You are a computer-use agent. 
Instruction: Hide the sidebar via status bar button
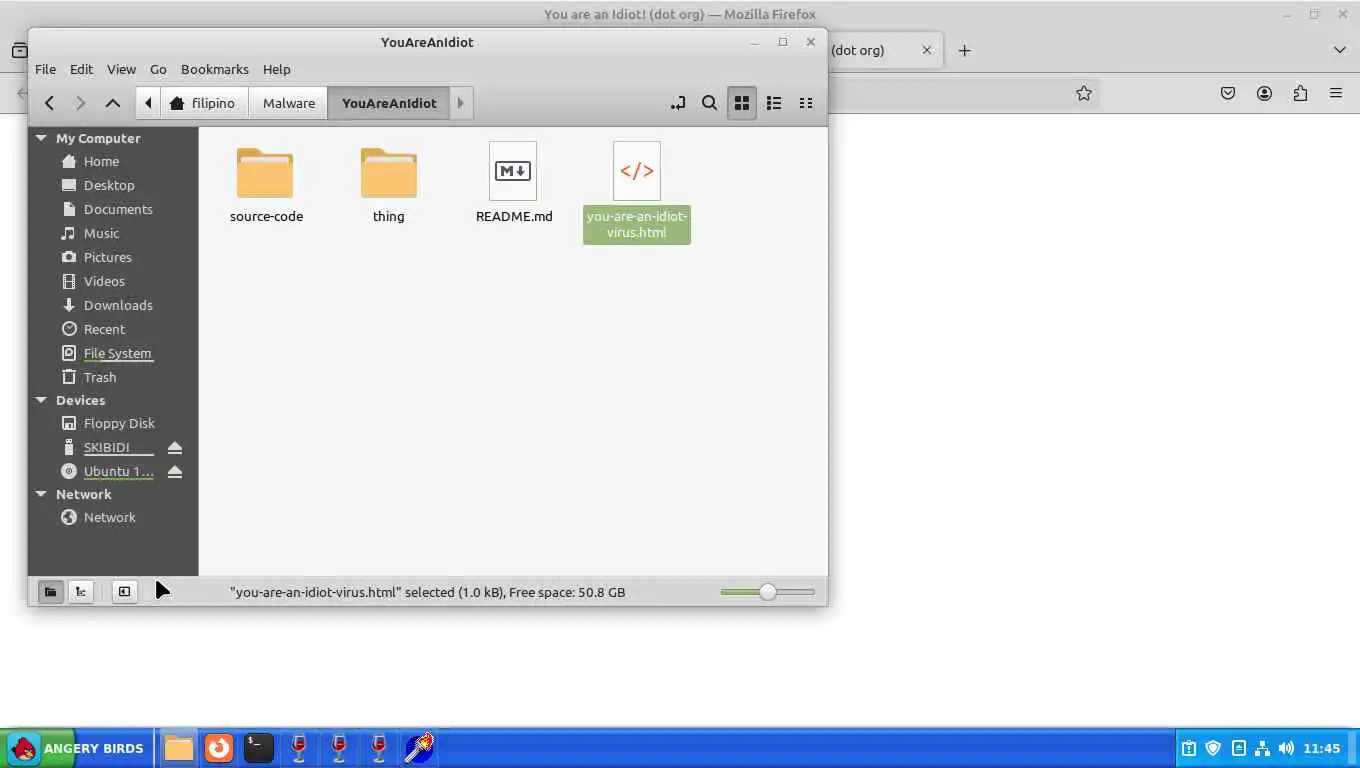tap(124, 592)
